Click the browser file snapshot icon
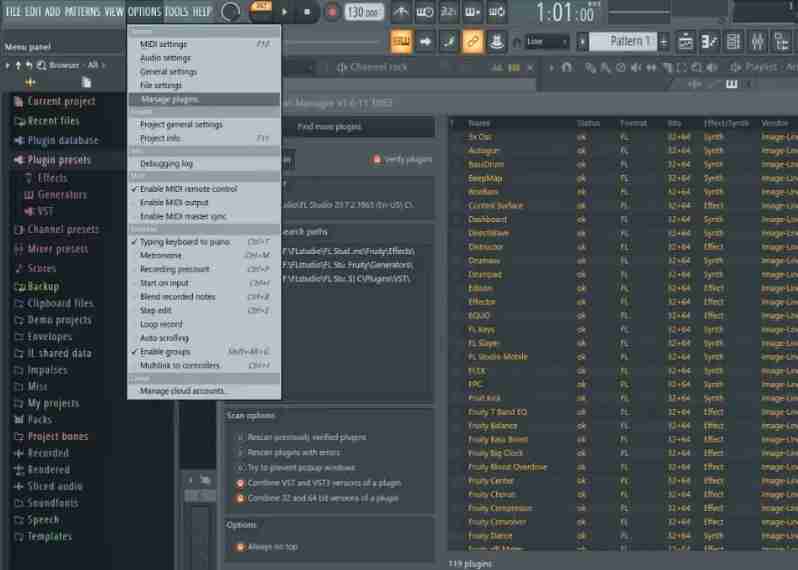The width and height of the screenshot is (798, 570). point(87,82)
